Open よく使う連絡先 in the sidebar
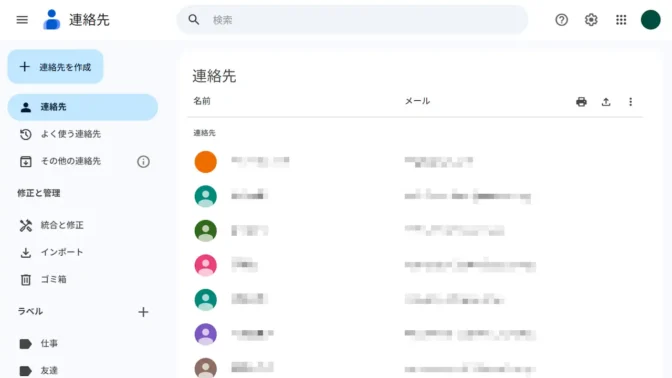Screen dimensions: 672x378 [83, 134]
